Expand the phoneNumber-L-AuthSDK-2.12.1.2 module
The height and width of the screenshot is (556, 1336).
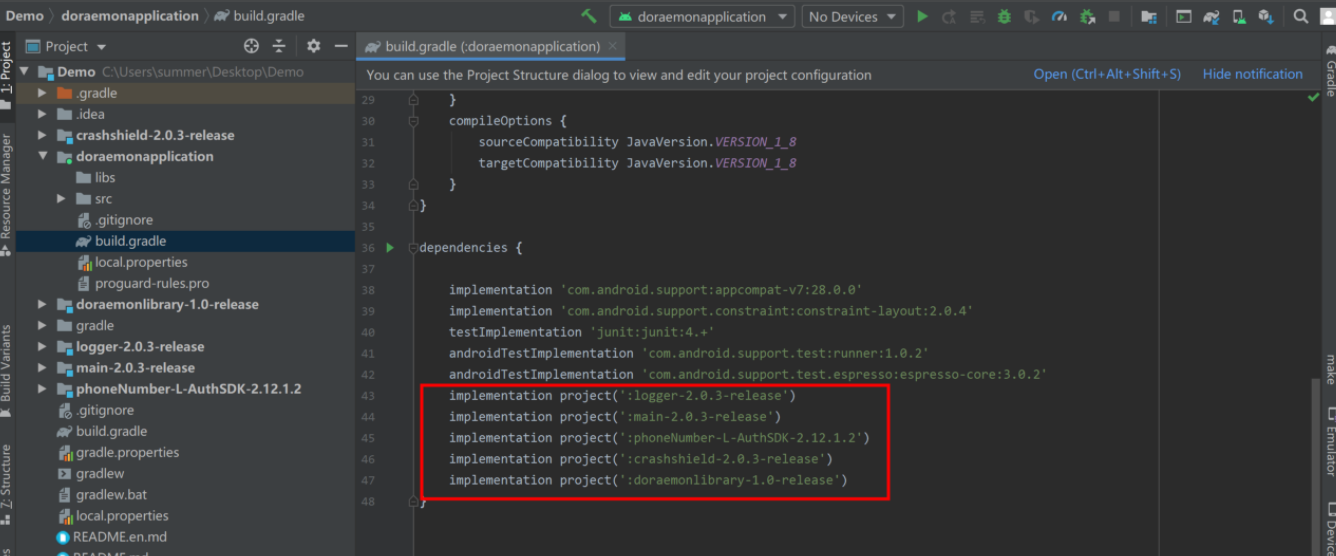coord(42,389)
